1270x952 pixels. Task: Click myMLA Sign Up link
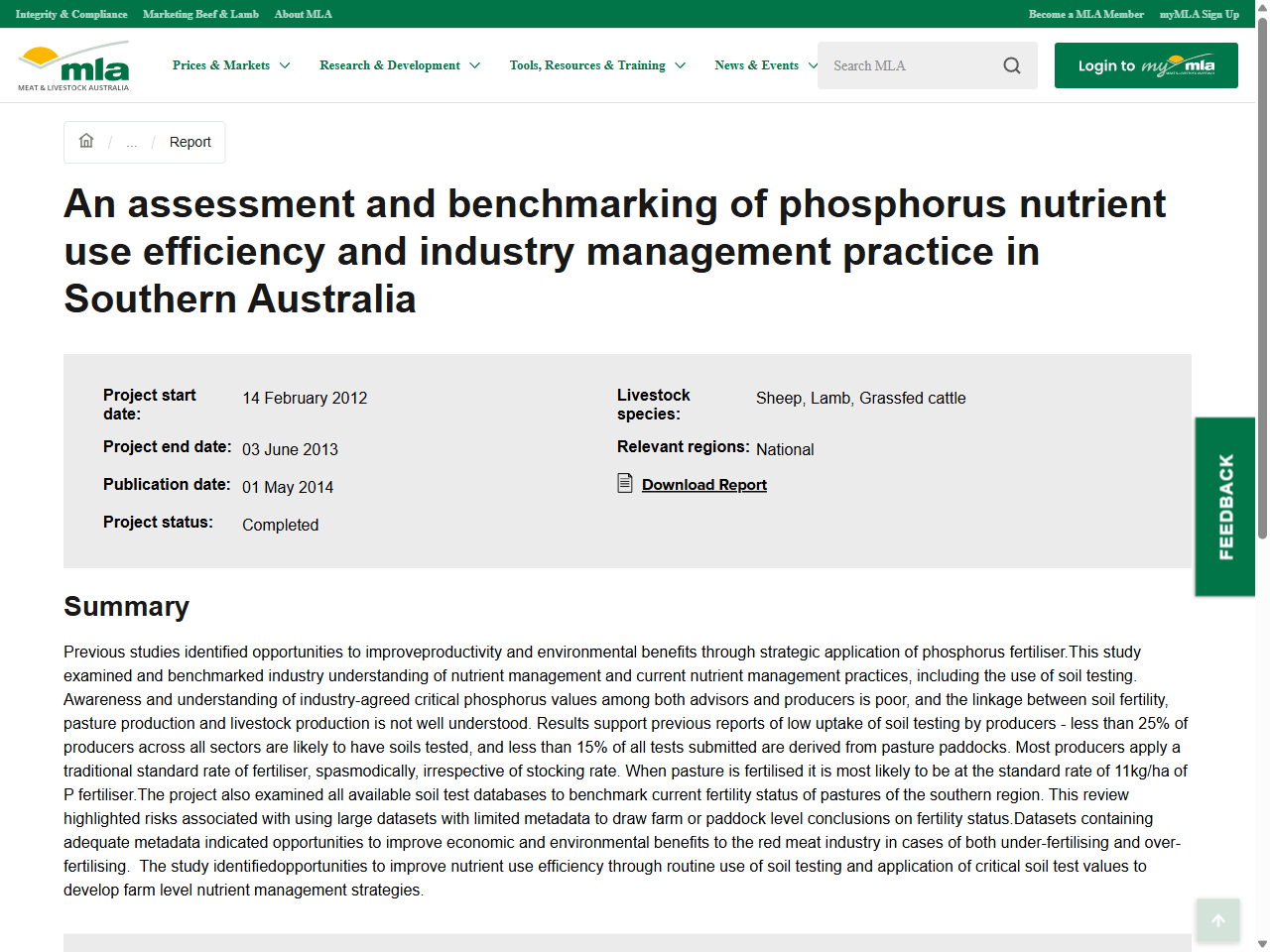[x=1200, y=14]
